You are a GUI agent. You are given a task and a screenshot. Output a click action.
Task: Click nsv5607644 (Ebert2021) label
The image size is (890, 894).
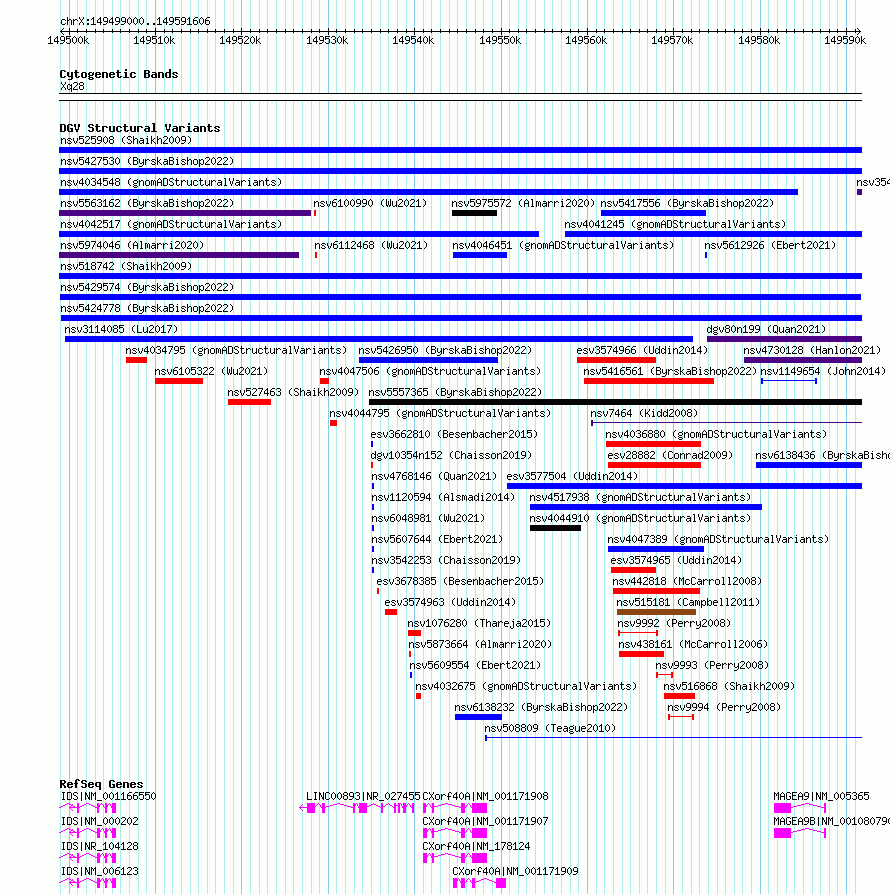[437, 540]
